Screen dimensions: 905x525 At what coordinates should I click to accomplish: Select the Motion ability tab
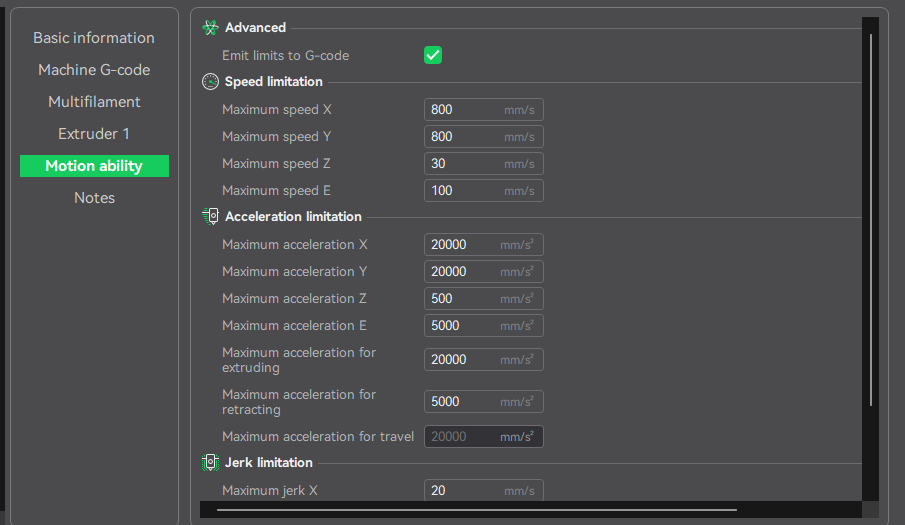[x=94, y=166]
